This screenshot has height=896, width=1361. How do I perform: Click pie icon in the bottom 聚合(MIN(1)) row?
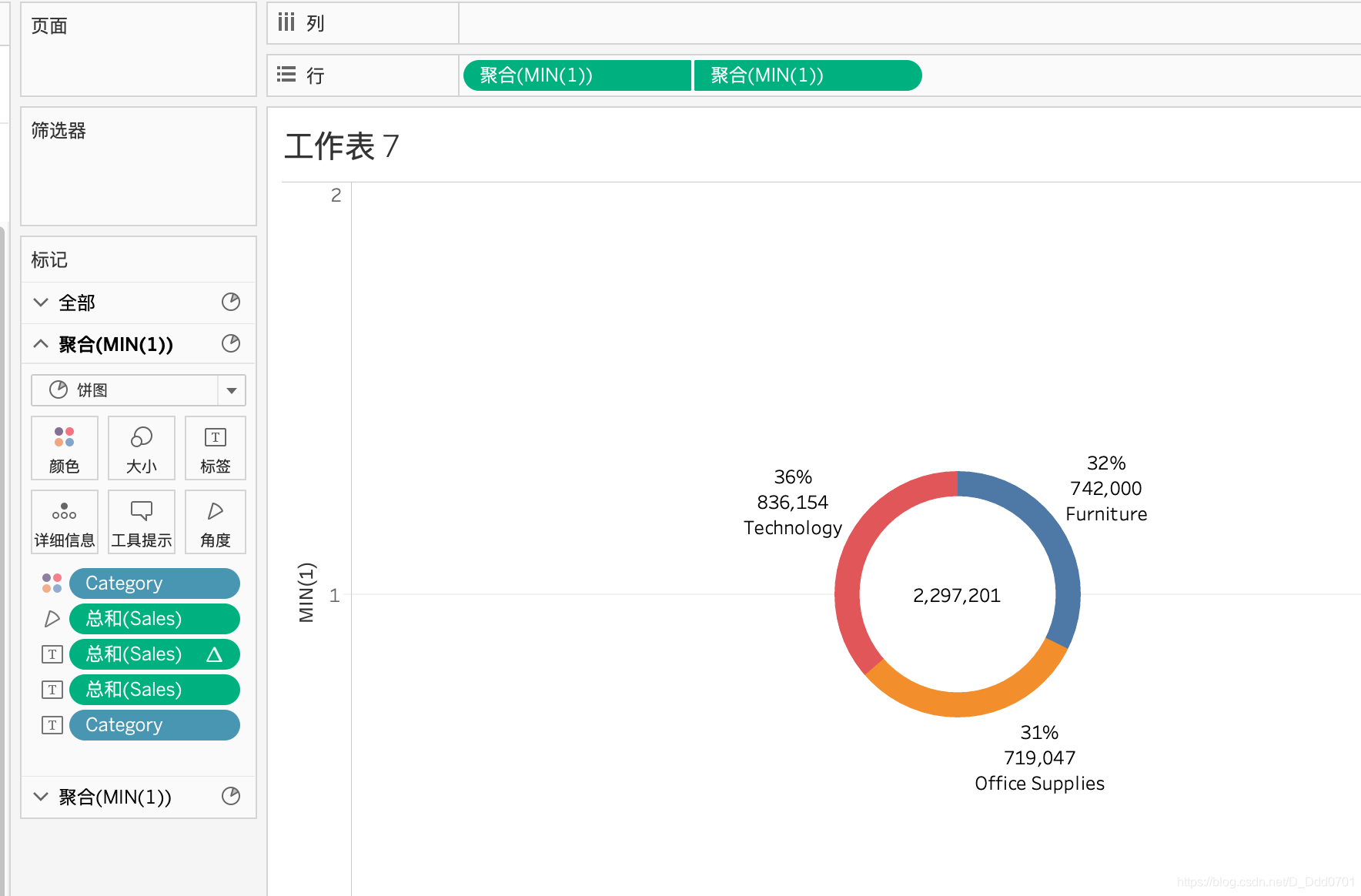pyautogui.click(x=231, y=796)
